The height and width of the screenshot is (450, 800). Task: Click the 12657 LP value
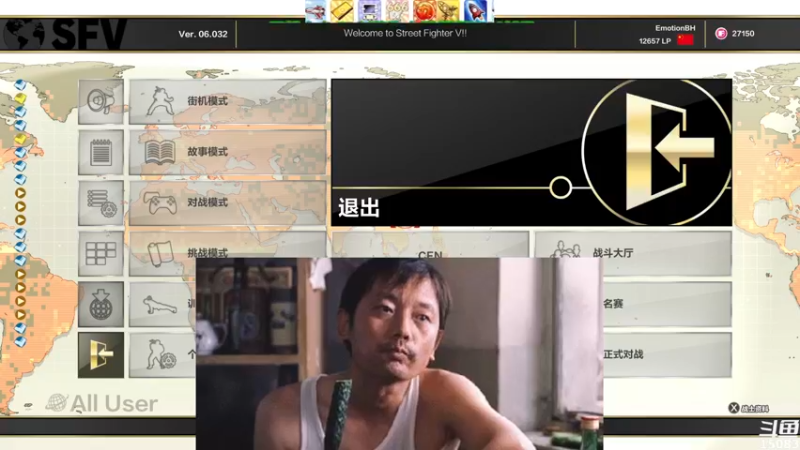tap(655, 41)
